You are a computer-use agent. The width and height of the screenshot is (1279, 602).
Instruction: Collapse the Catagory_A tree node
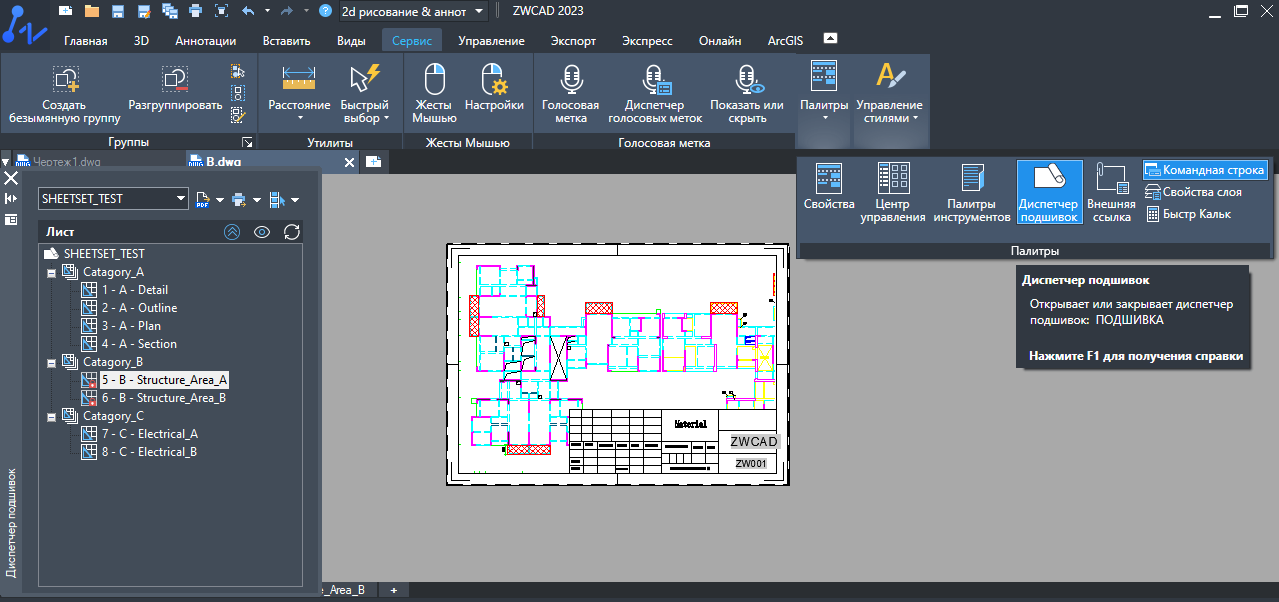point(51,273)
